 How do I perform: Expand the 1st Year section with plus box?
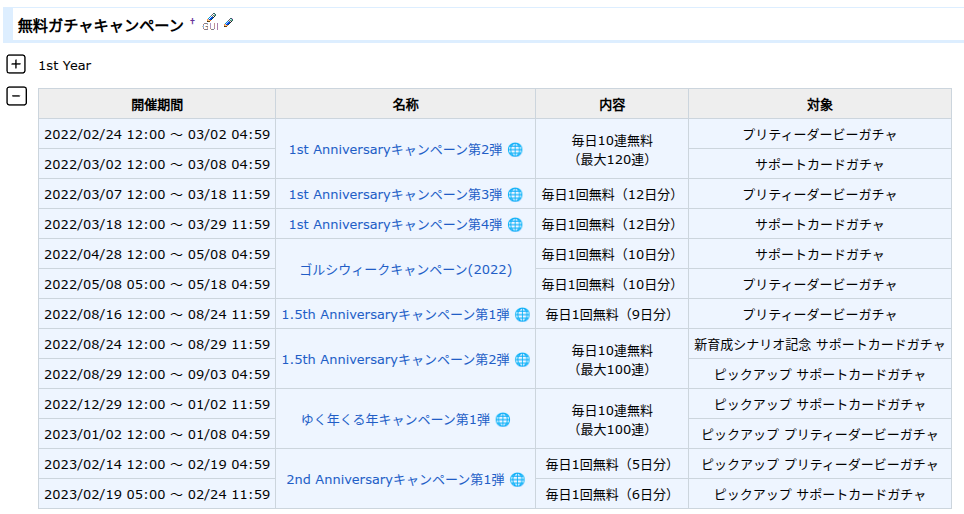(x=16, y=64)
